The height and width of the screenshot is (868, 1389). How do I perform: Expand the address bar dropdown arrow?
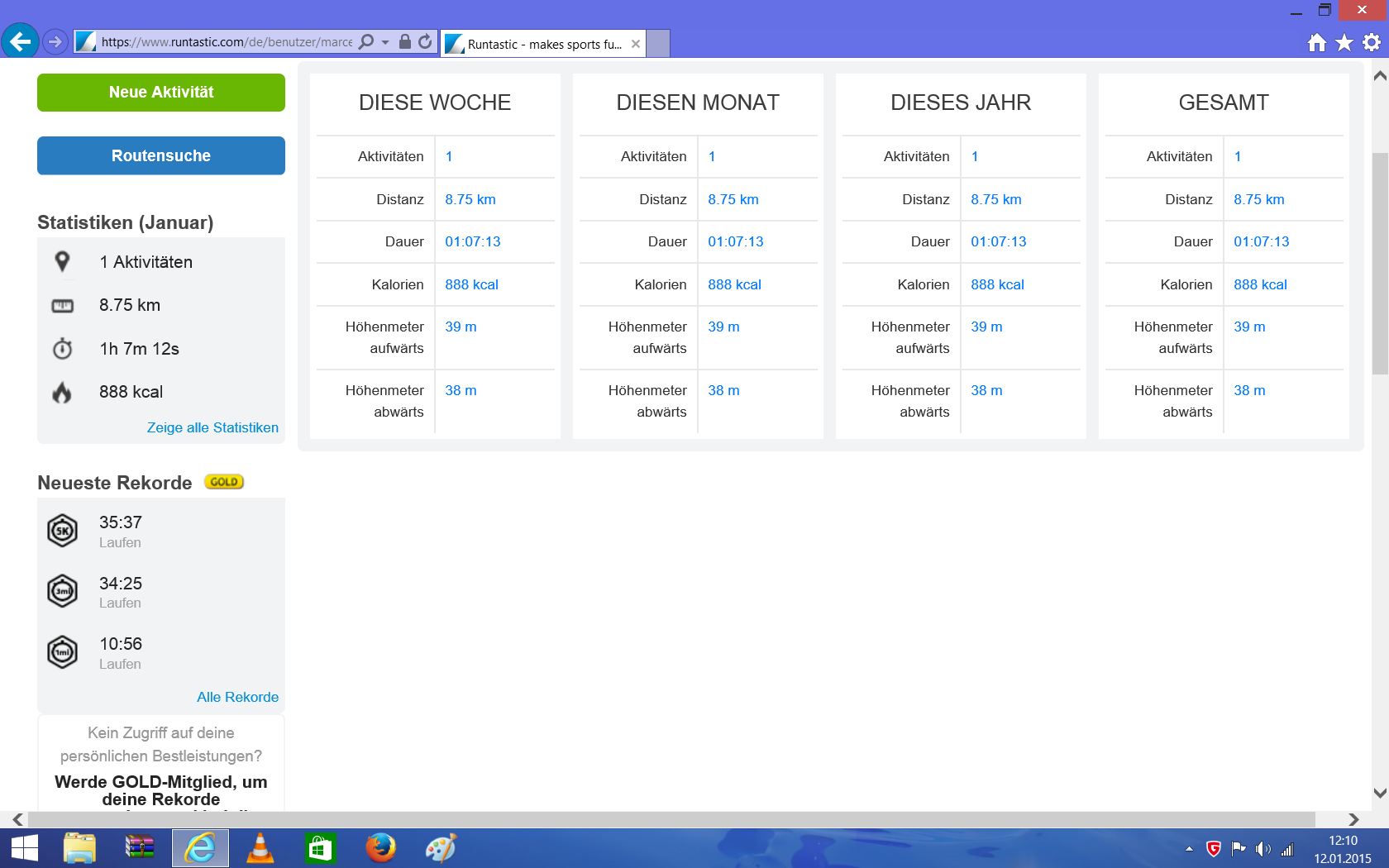pyautogui.click(x=385, y=42)
